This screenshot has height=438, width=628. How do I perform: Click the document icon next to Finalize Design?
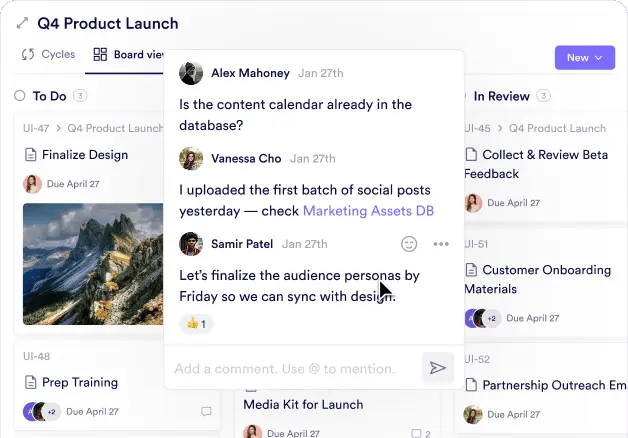(31, 155)
